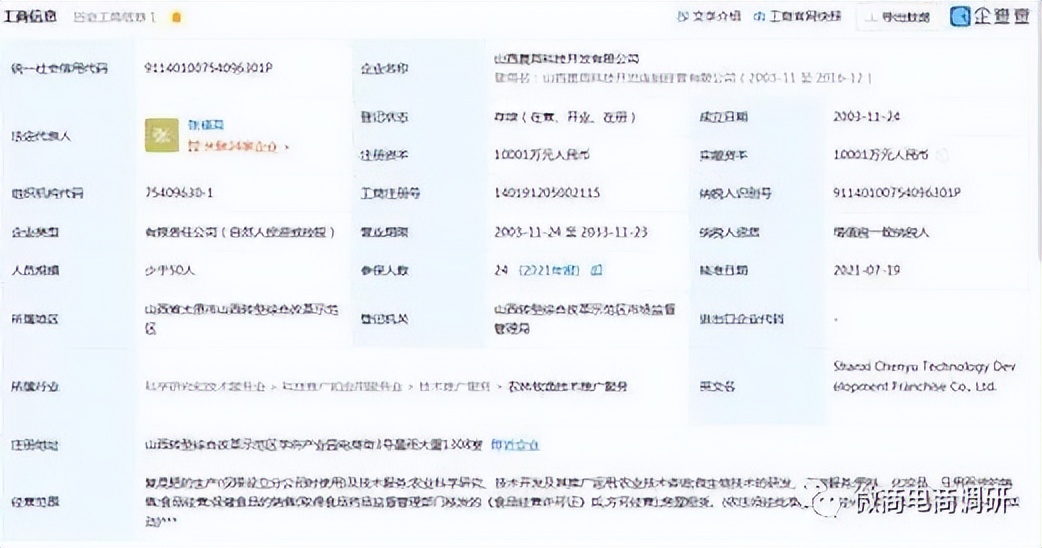Click the 企业类型 value 有限责任公司

pyautogui.click(x=240, y=232)
